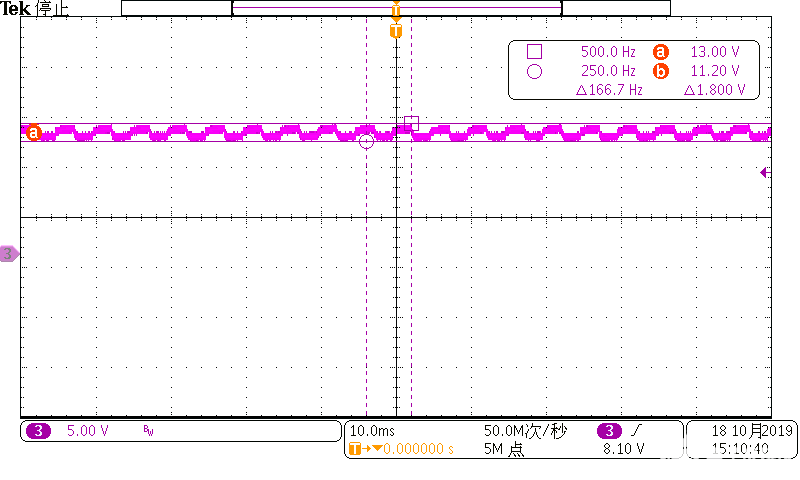Click the bandwidth limit Bw icon
800x480 pixels.
pyautogui.click(x=148, y=431)
